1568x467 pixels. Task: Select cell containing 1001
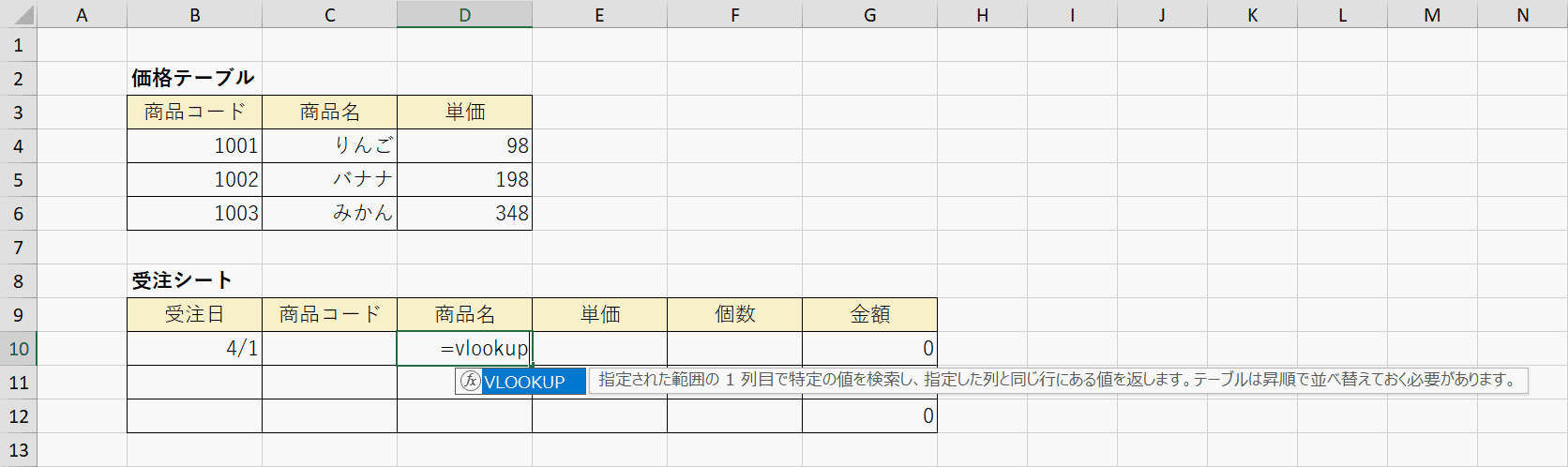(194, 145)
